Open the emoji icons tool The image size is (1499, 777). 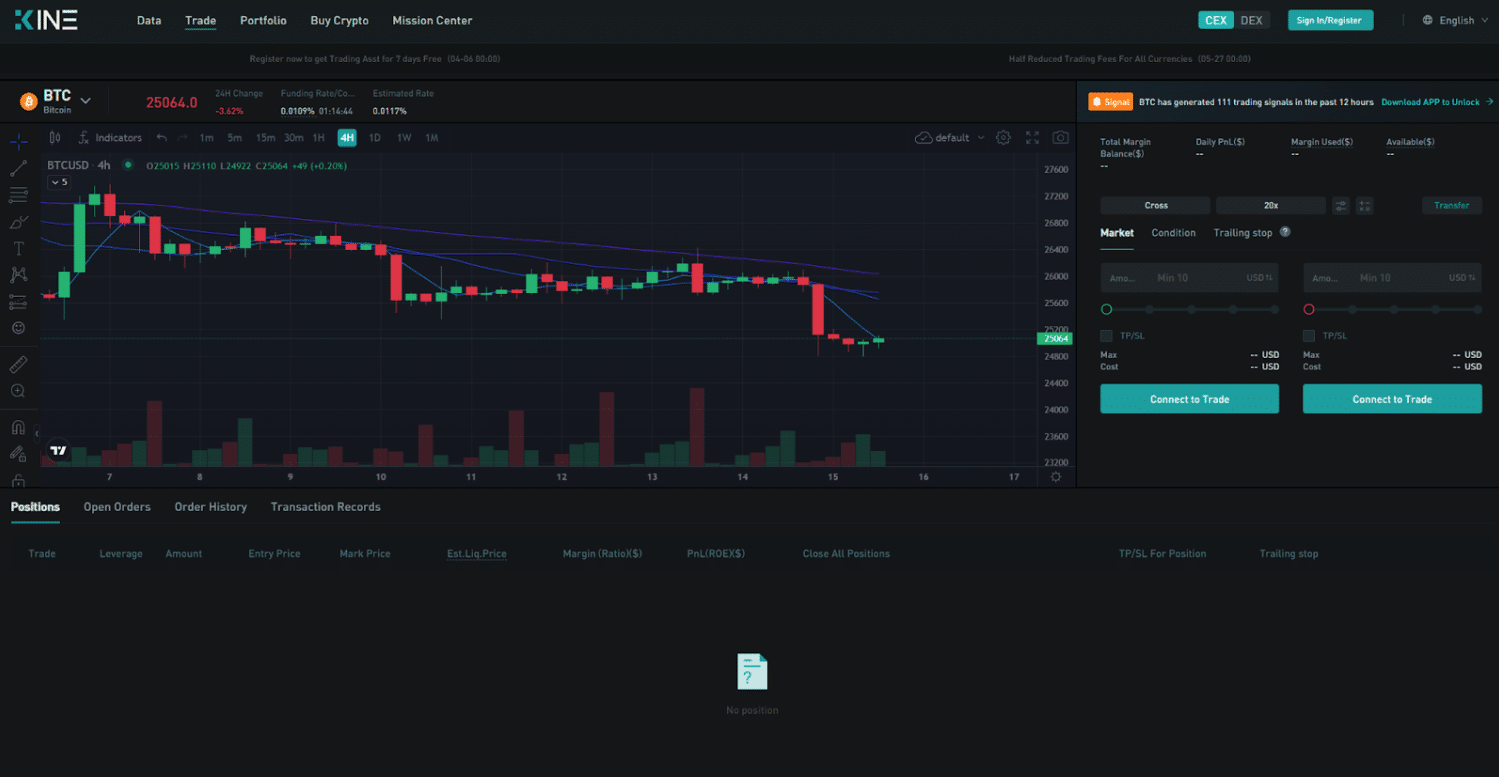click(18, 327)
